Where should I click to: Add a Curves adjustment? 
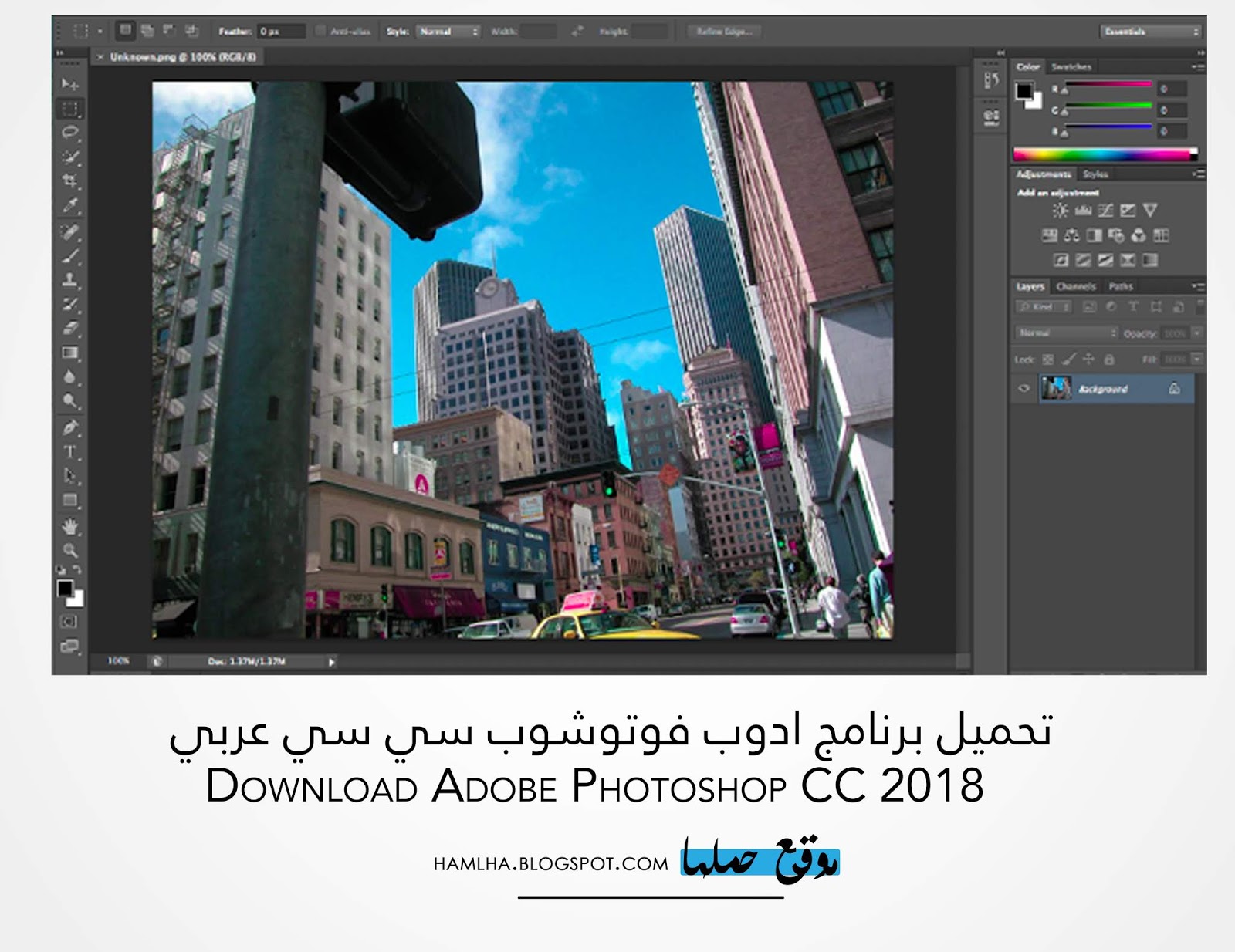pos(1105,211)
